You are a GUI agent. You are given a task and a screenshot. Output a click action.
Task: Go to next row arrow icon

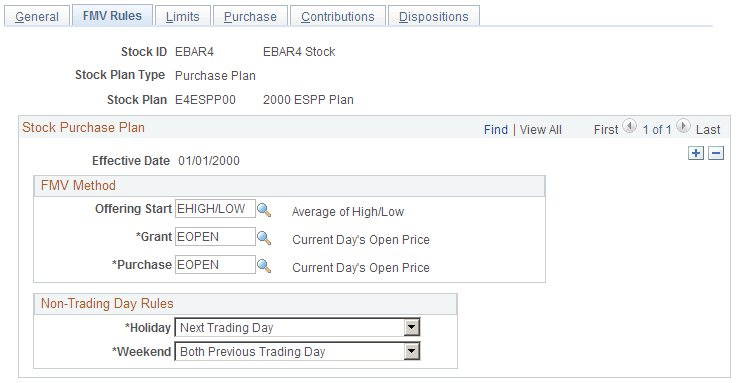pos(683,126)
